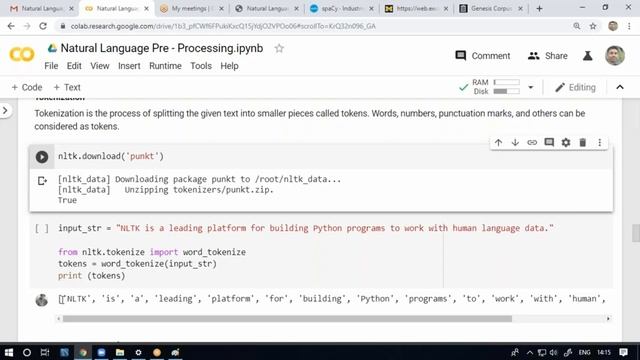Share the notebook
The height and width of the screenshot is (360, 640).
point(547,56)
